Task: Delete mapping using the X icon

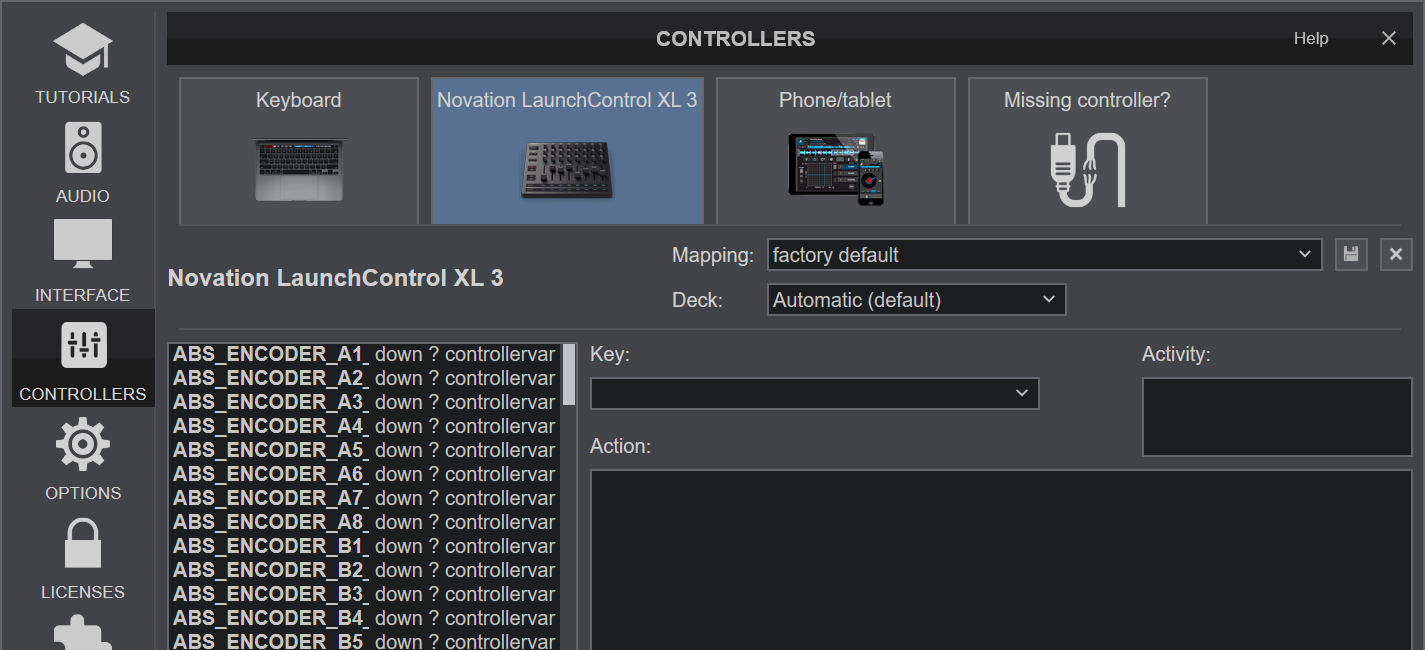Action: tap(1396, 255)
